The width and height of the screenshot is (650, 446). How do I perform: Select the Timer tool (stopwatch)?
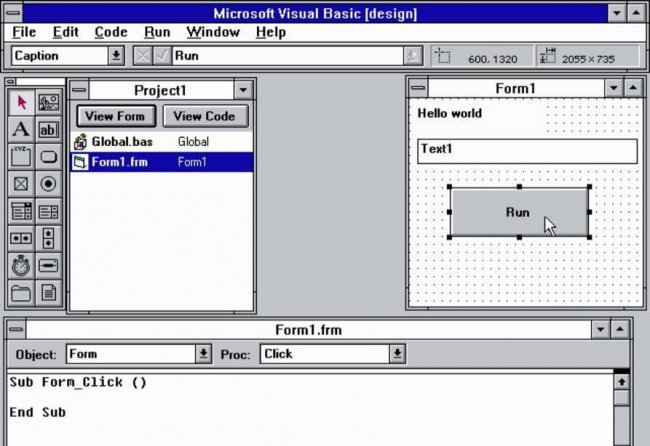pyautogui.click(x=21, y=266)
